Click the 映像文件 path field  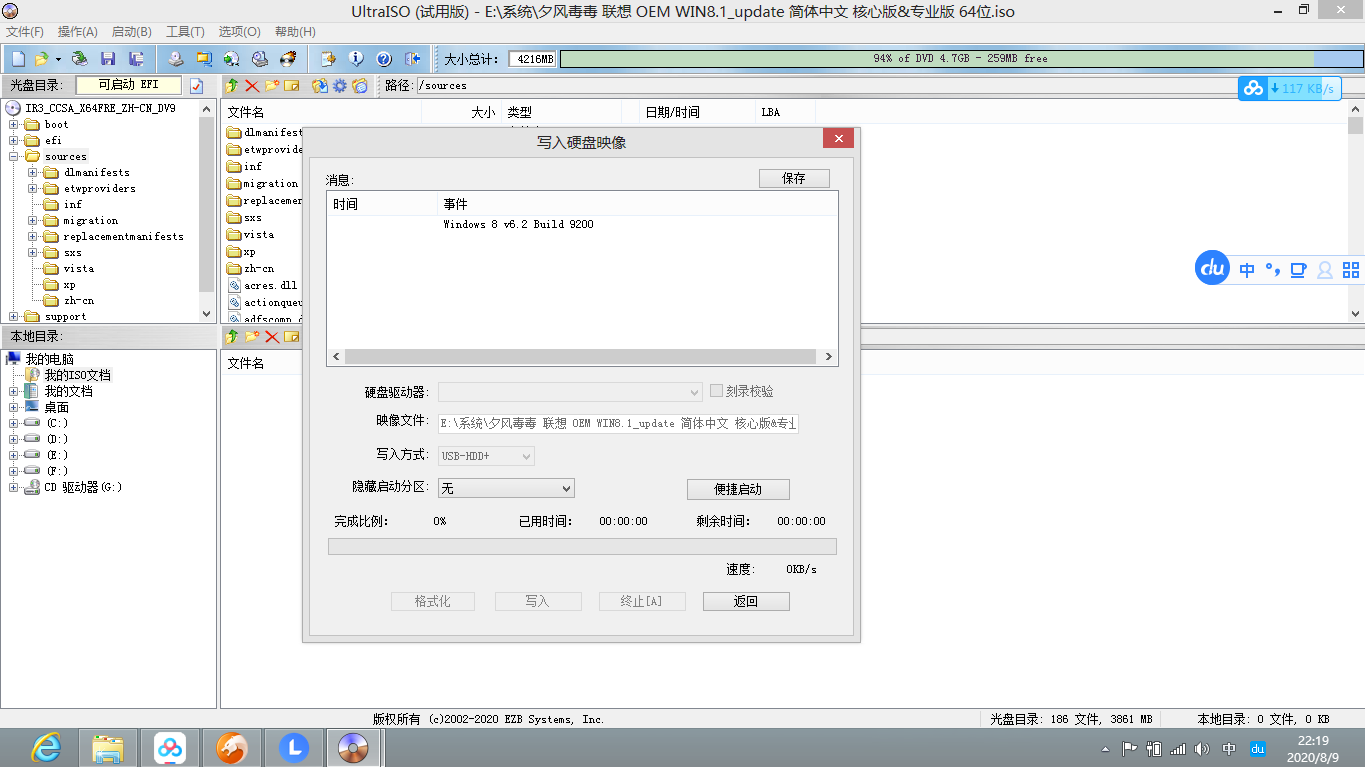[619, 423]
